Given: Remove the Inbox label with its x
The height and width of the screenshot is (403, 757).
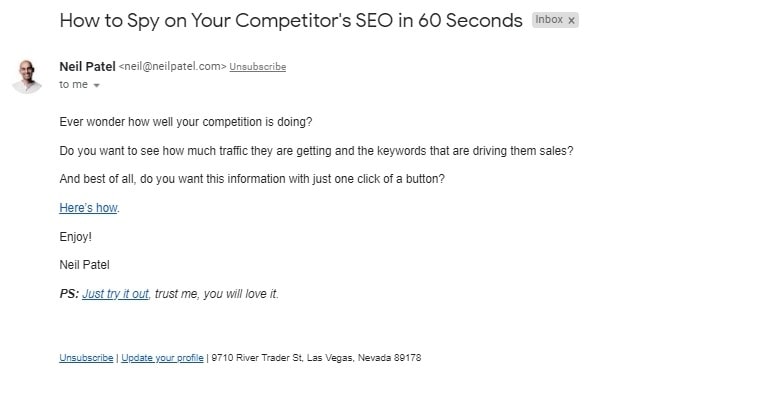Looking at the screenshot, I should tap(571, 20).
